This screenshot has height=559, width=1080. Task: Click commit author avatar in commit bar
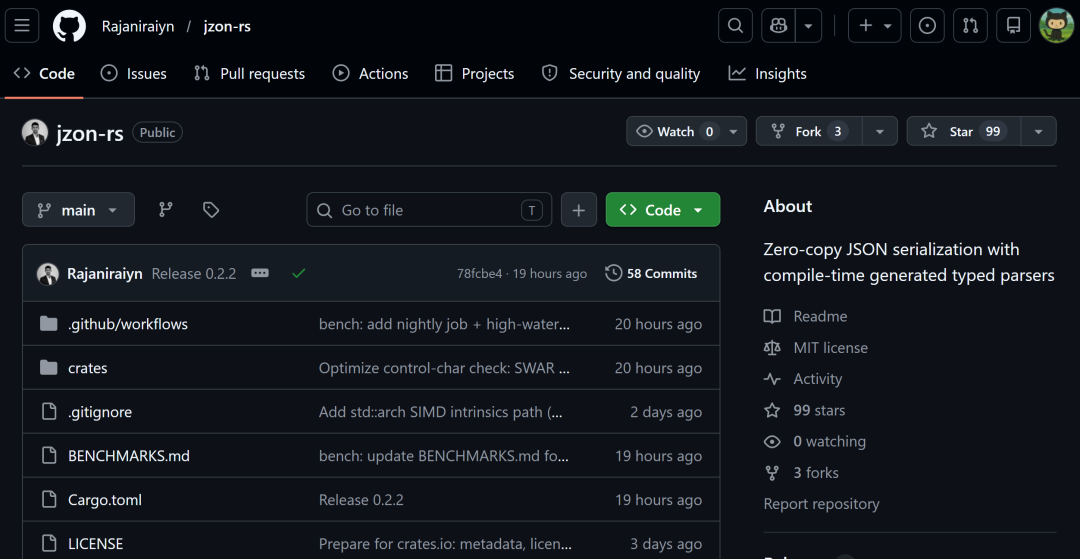coord(48,274)
